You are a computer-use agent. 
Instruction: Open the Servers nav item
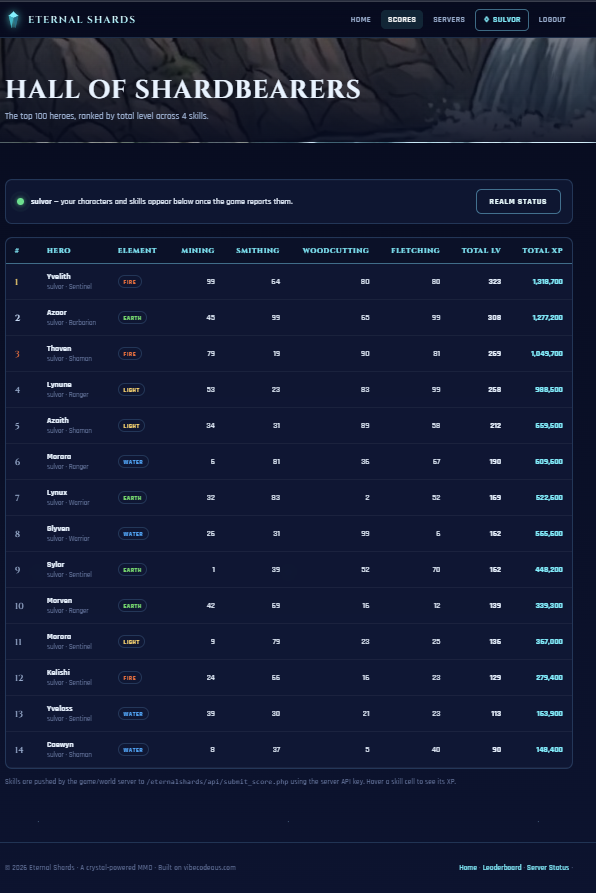449,19
